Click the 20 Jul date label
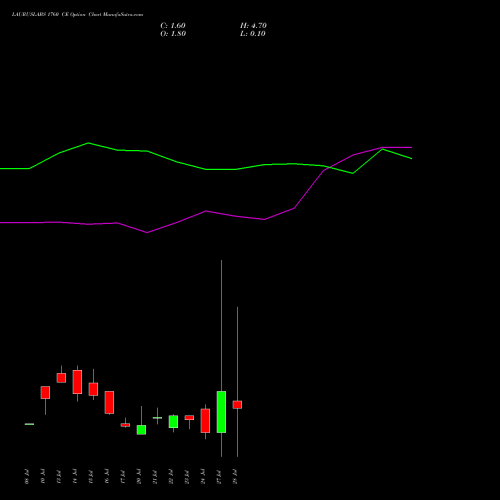This screenshot has height=500, width=500. tap(139, 477)
